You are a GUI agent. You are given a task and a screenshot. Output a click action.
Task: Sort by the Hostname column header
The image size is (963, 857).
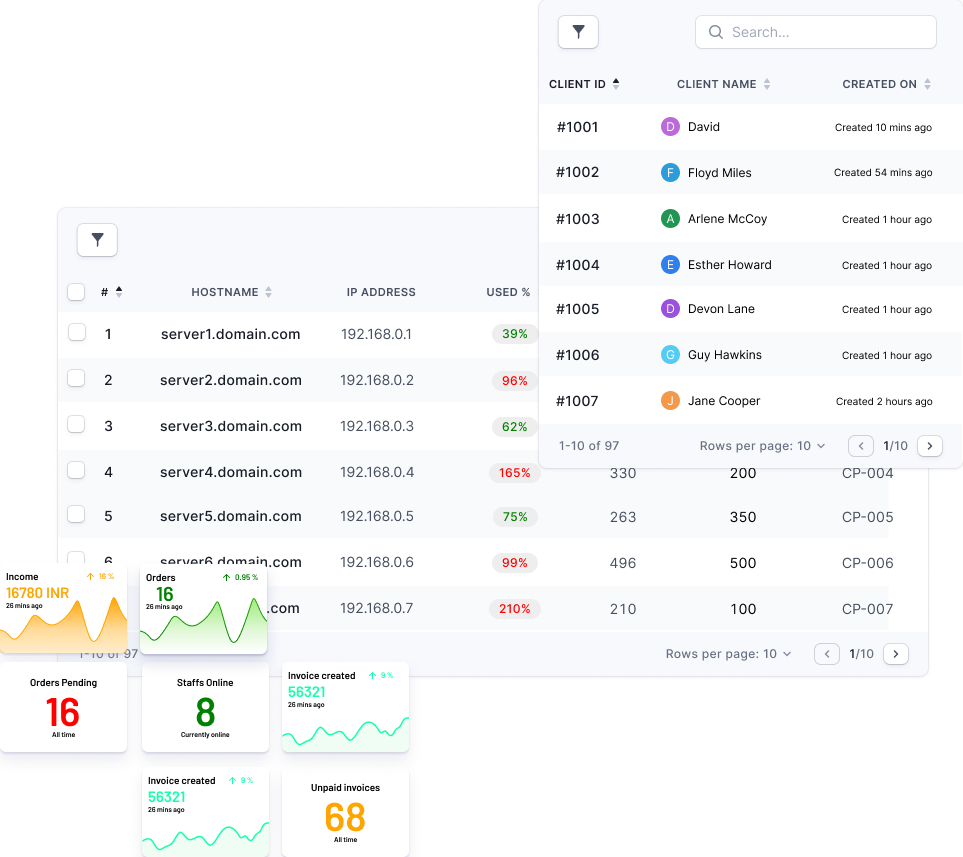pyautogui.click(x=231, y=292)
